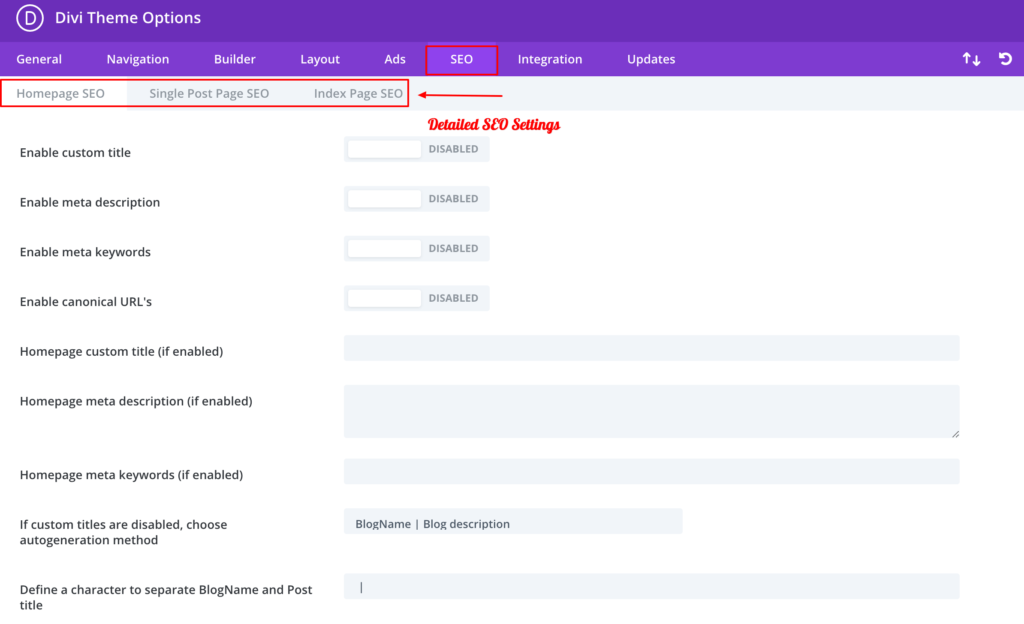This screenshot has width=1024, height=624.
Task: Go to the Layout tab
Action: click(x=320, y=59)
